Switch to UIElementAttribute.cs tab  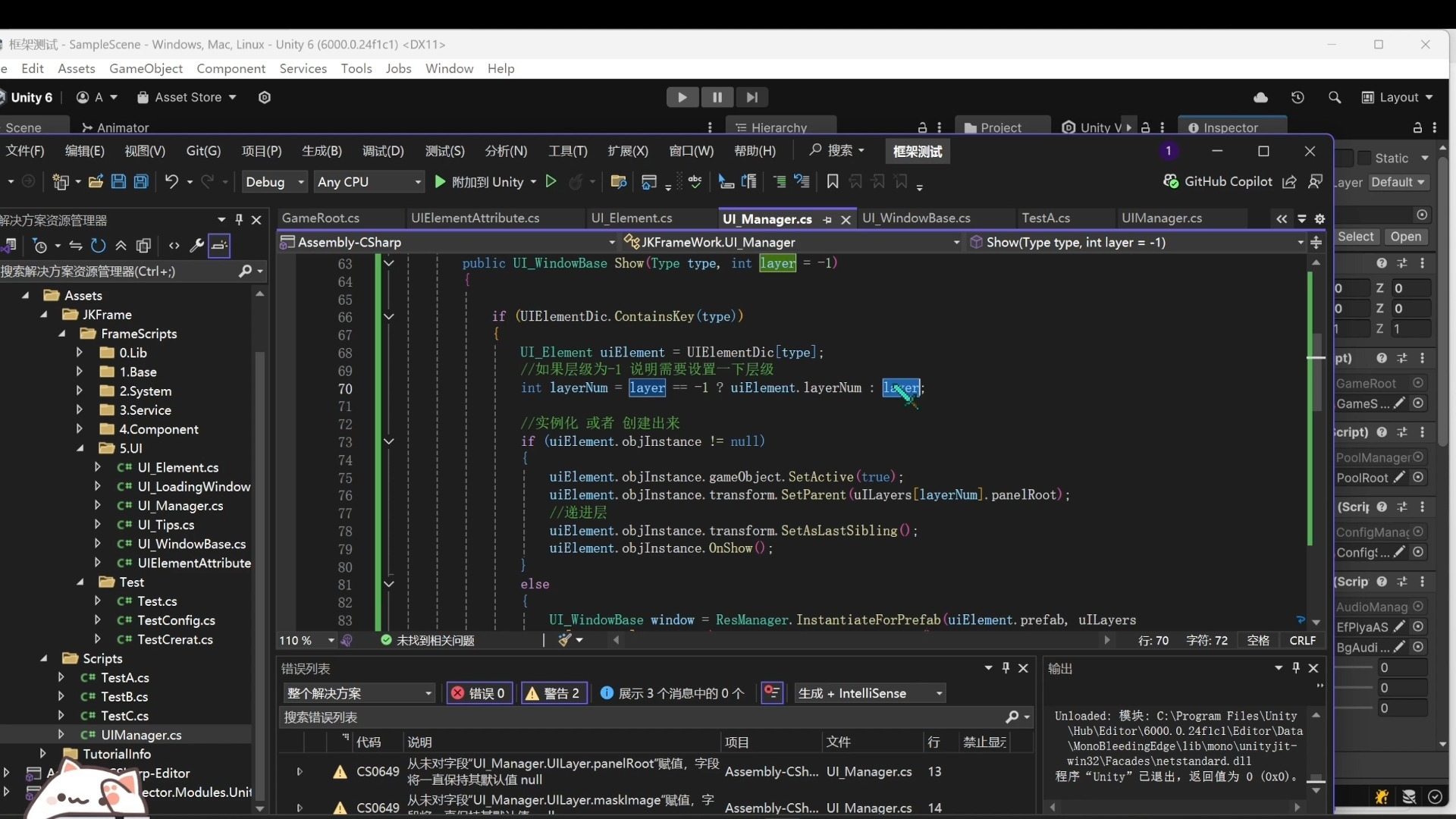475,218
